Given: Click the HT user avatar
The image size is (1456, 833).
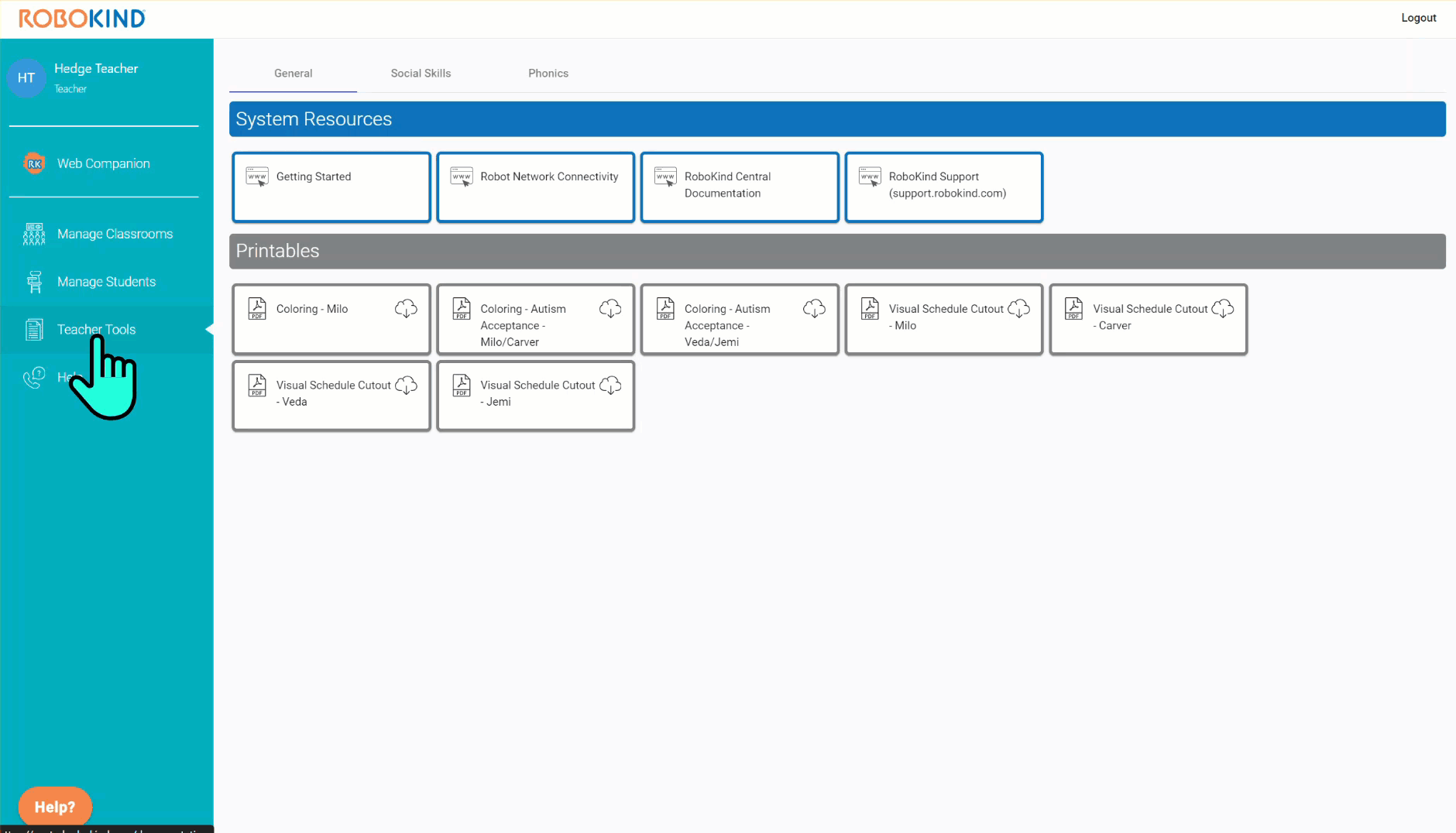Looking at the screenshot, I should point(26,78).
